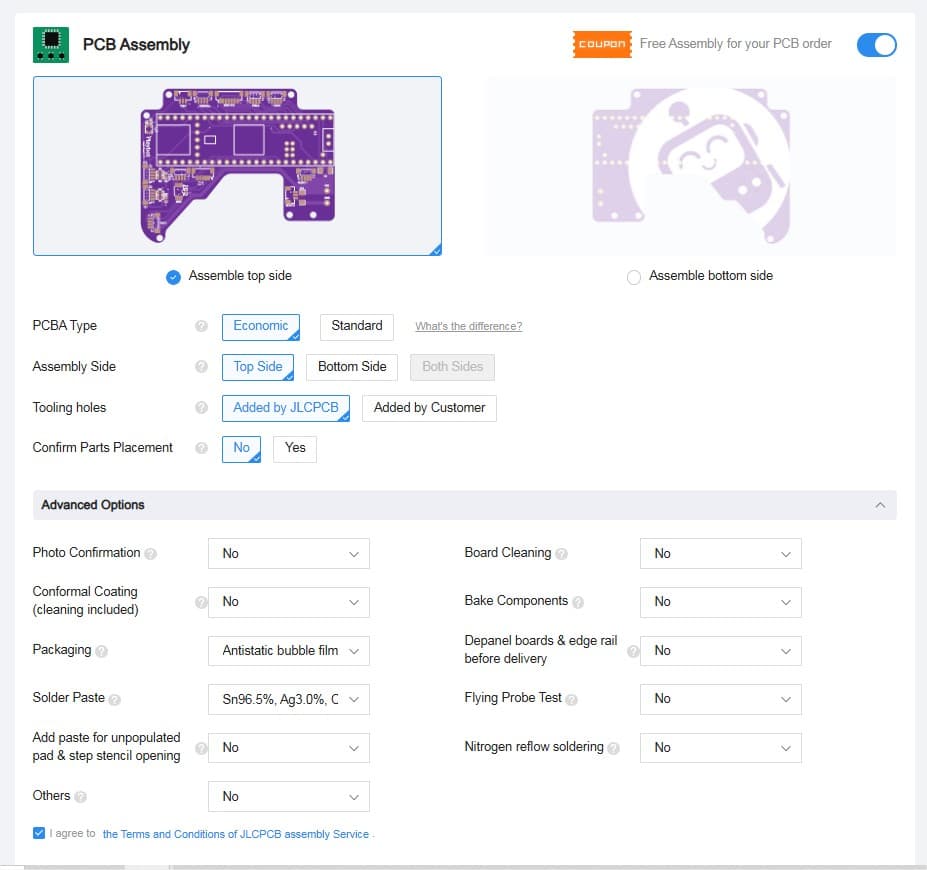Show help for Photo Confirmation
This screenshot has width=927, height=870.
(x=151, y=554)
